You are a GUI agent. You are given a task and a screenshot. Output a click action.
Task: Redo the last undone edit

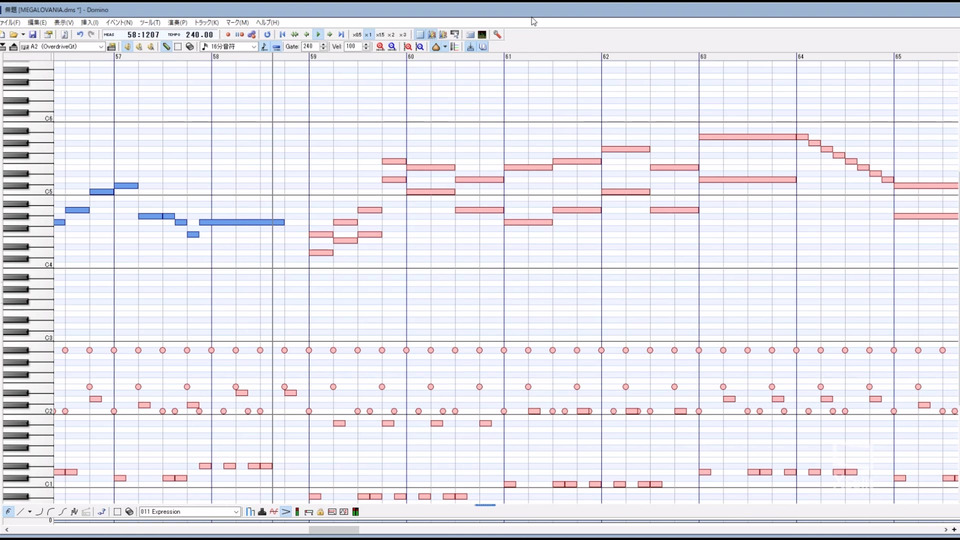[91, 35]
